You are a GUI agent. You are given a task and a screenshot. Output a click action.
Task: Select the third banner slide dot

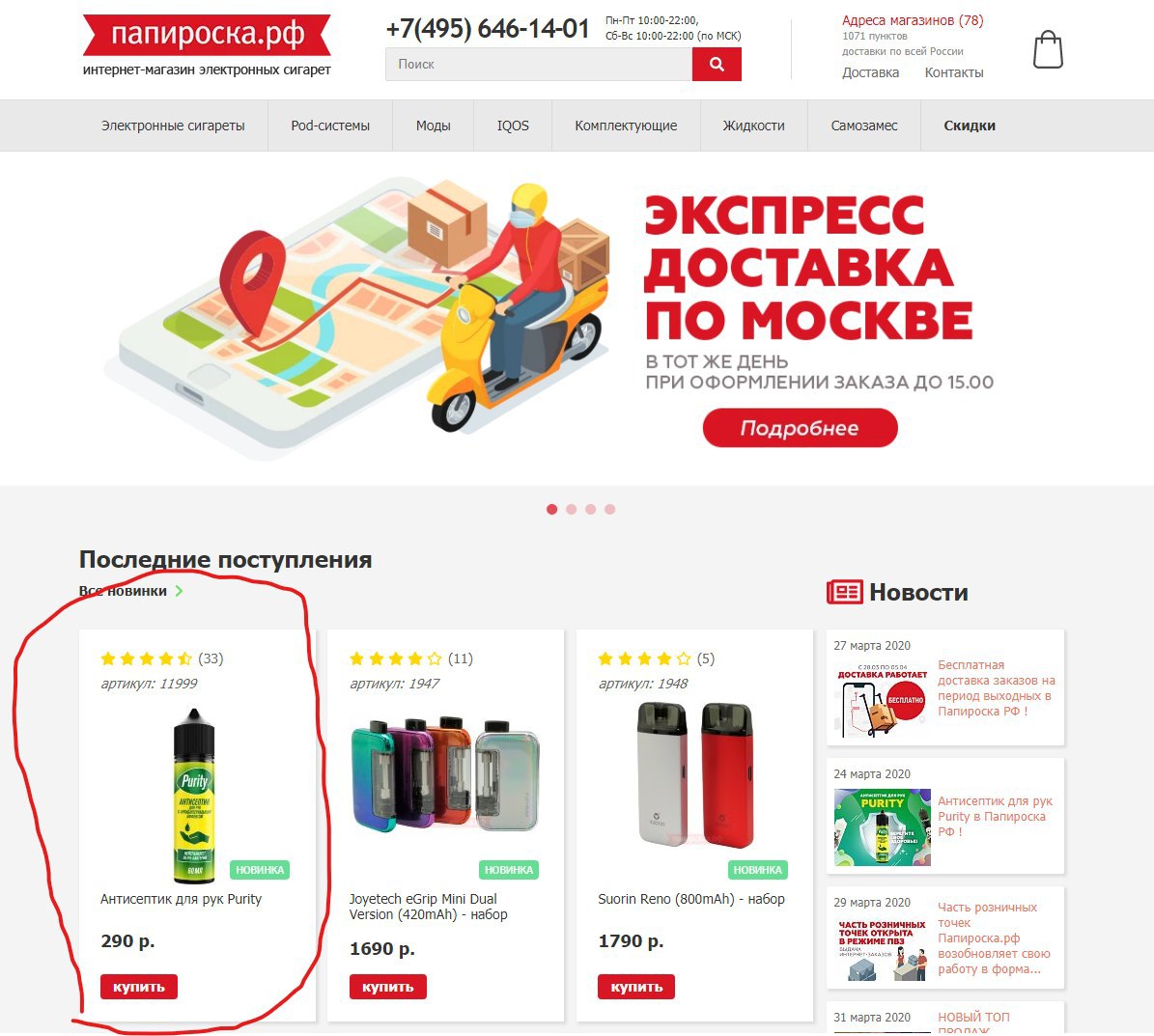click(x=590, y=509)
